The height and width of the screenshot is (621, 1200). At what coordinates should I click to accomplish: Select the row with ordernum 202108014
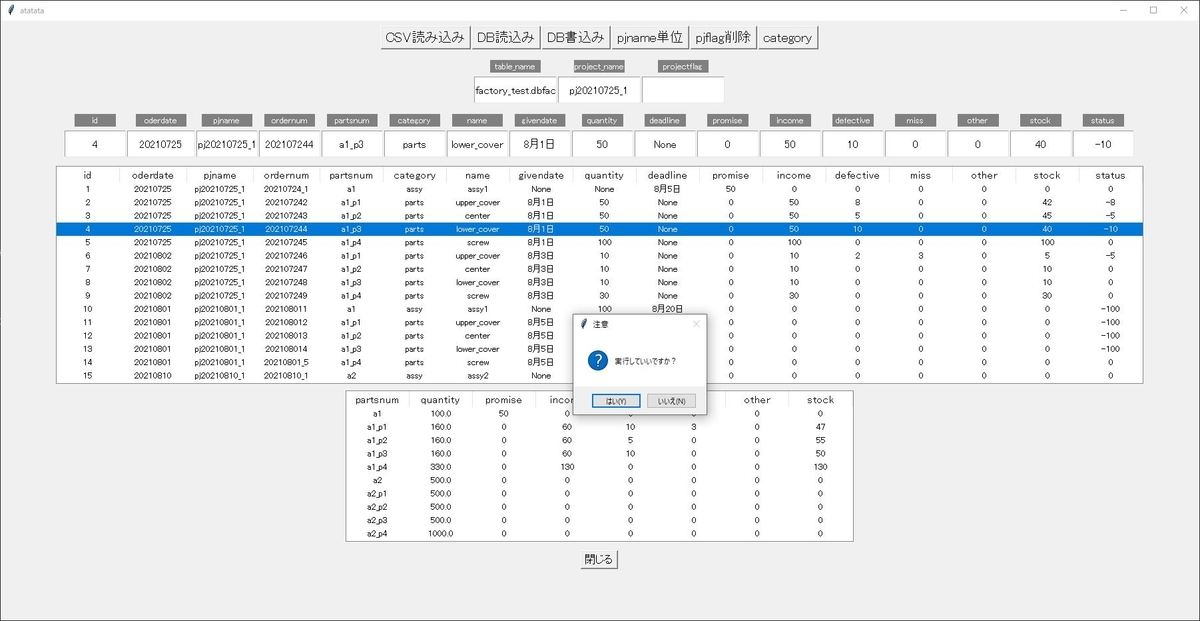(x=599, y=349)
